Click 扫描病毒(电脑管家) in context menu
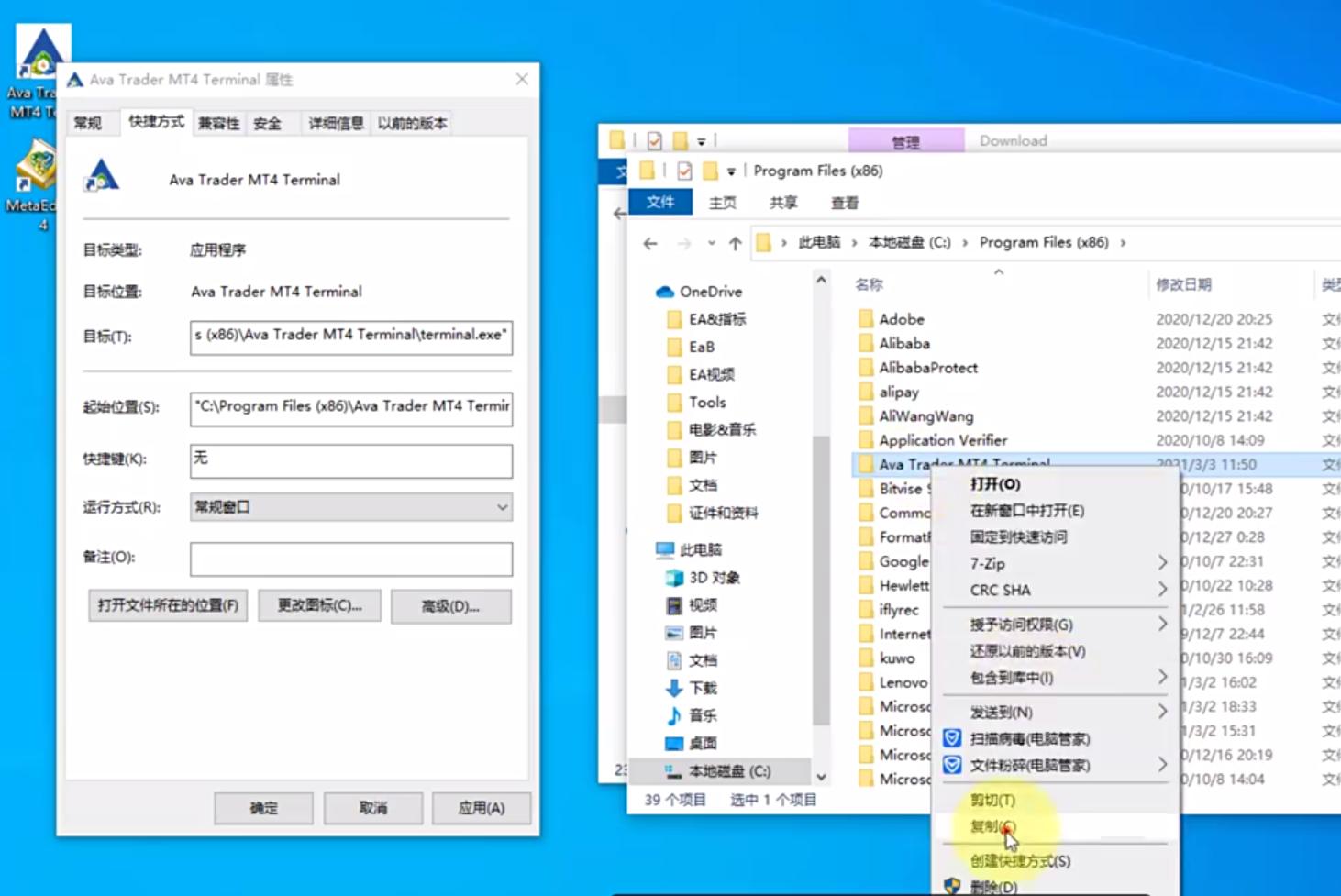This screenshot has width=1341, height=896. (x=1029, y=739)
